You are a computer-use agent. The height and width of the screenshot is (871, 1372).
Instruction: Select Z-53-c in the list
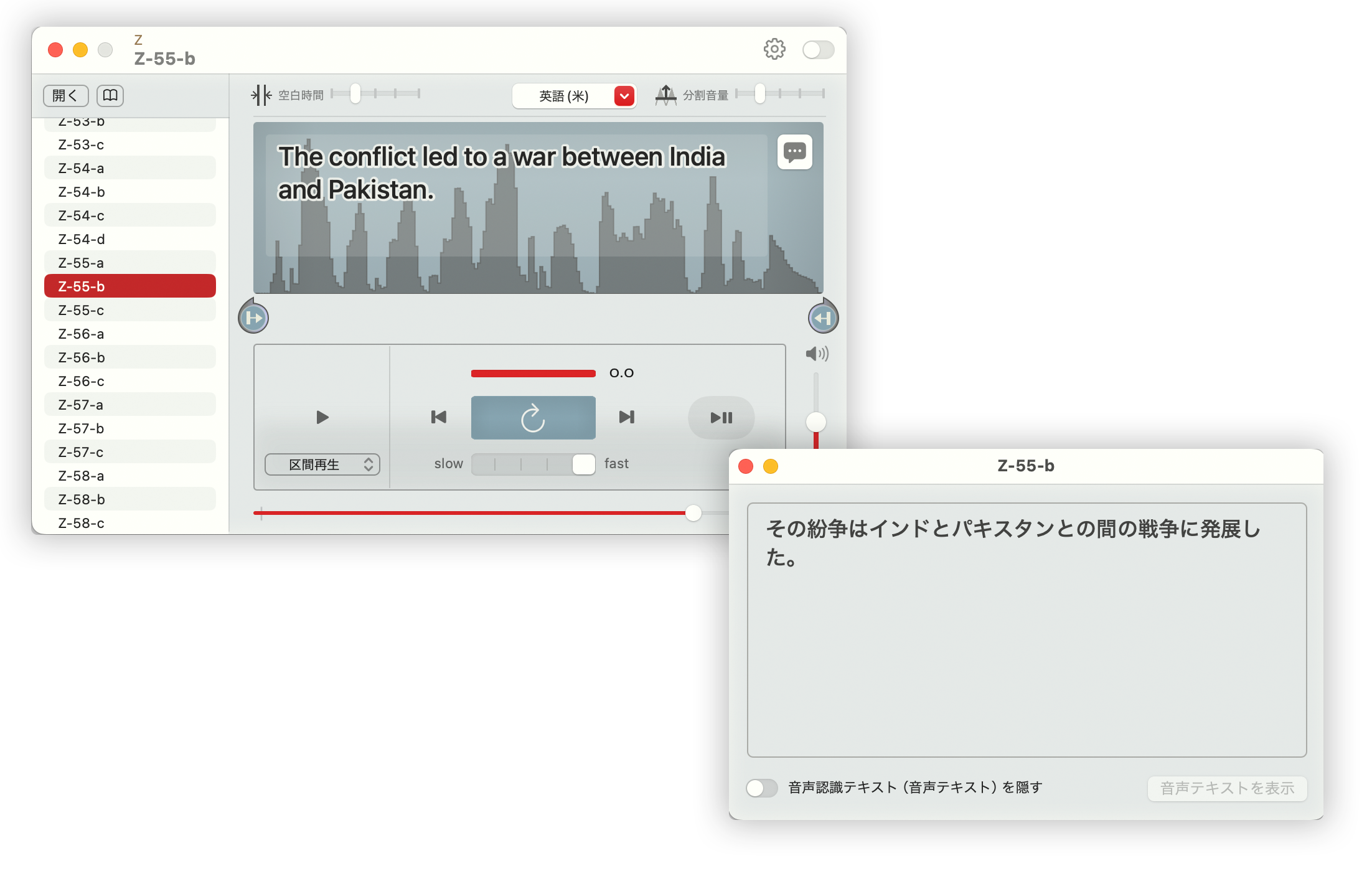(130, 144)
